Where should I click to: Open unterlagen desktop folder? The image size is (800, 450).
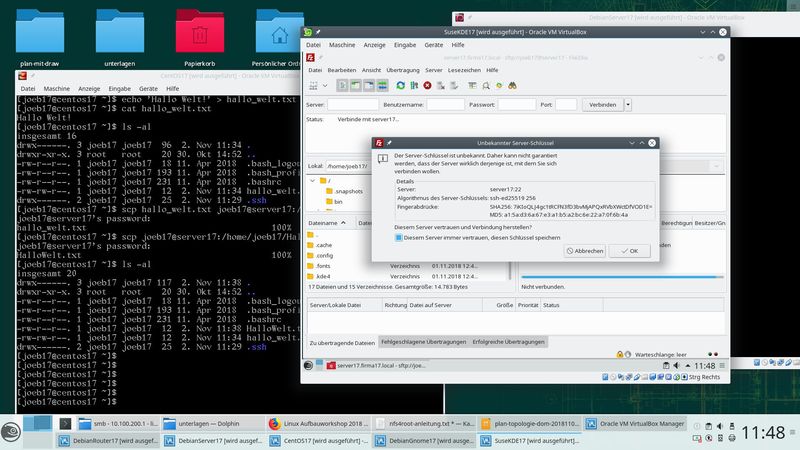(119, 37)
